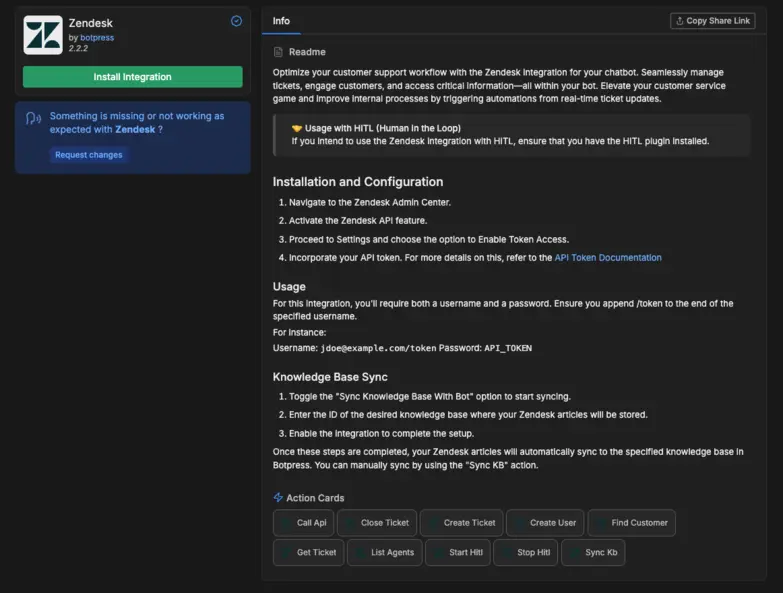Click the Action Cards heading
This screenshot has width=783, height=593.
pos(315,498)
